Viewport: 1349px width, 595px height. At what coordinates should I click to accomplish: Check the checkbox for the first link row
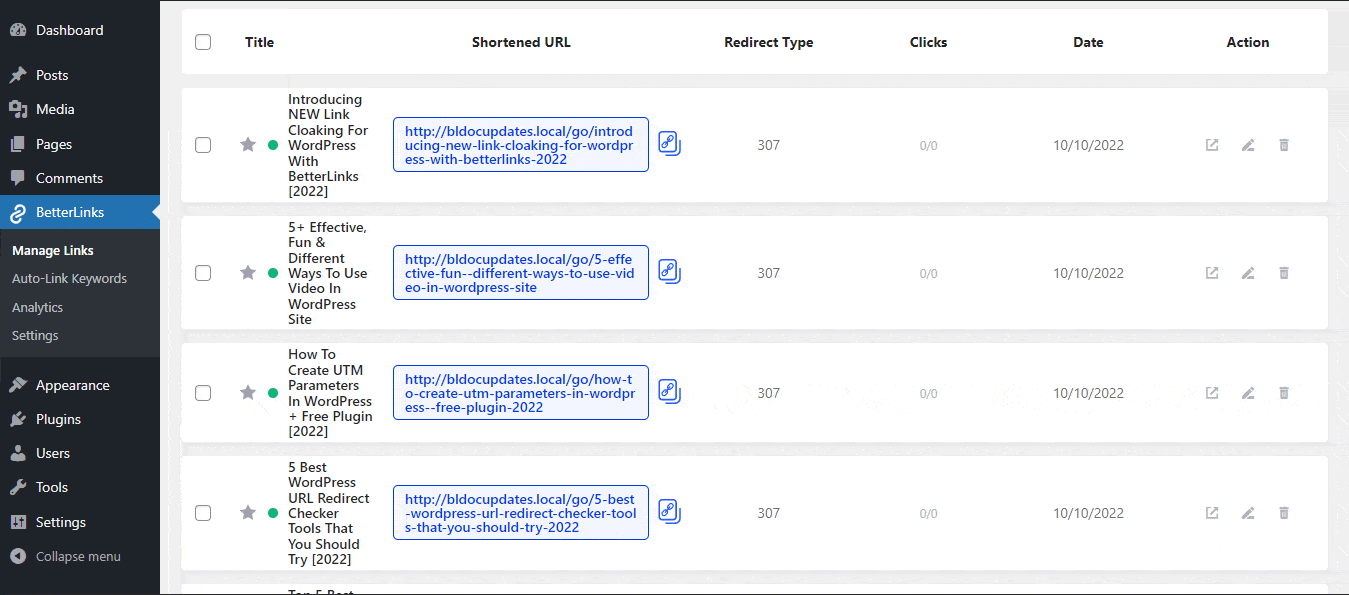(203, 144)
